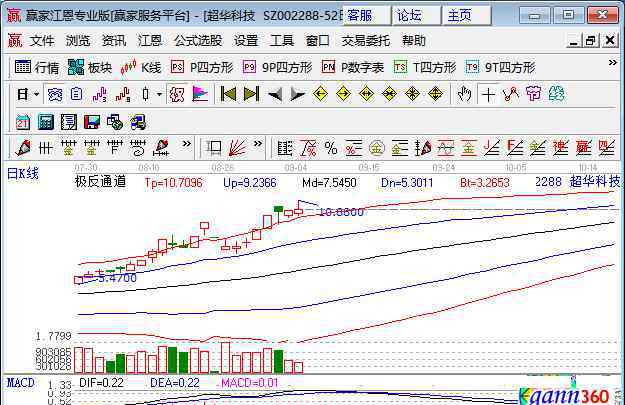
Task: Click the tallest red volume bar
Action: pyautogui.click(x=226, y=358)
